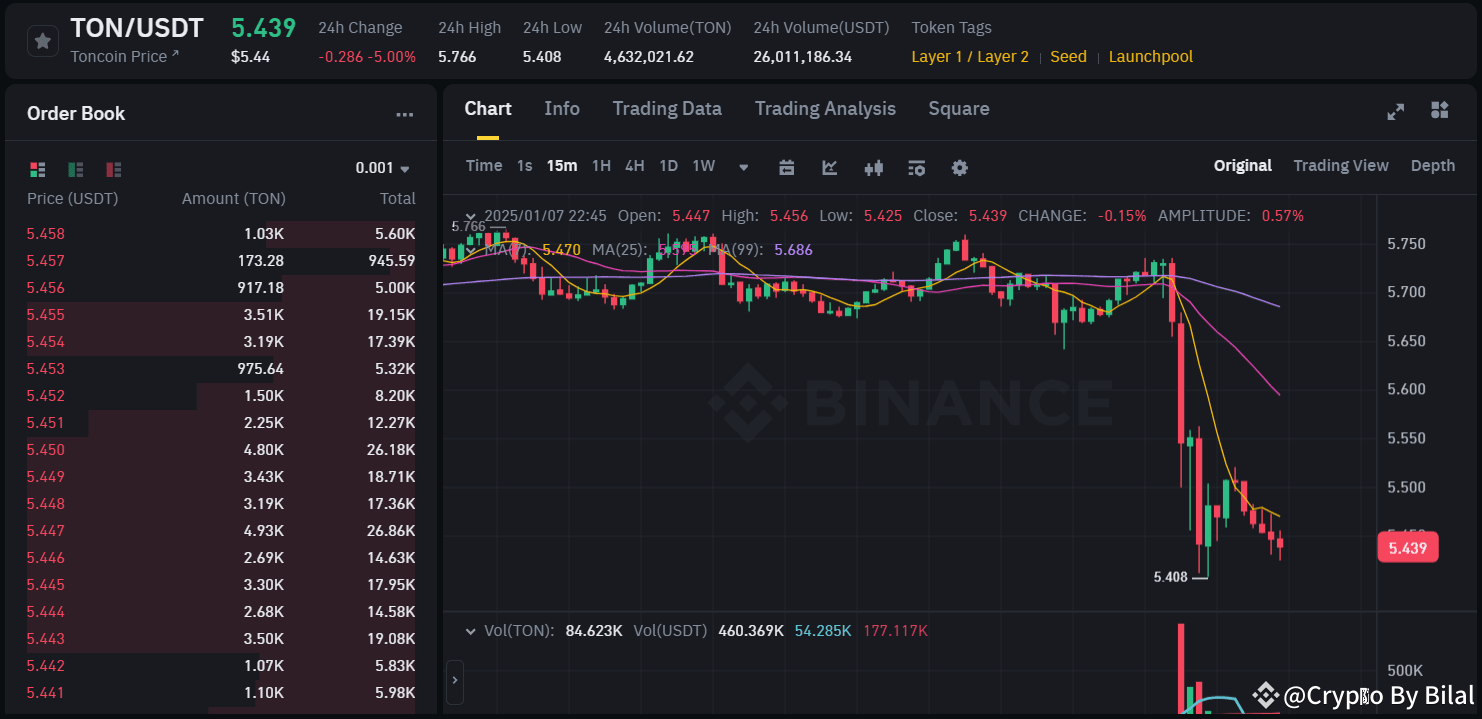Image resolution: width=1482 pixels, height=719 pixels.
Task: Select the sell-only order book view icon
Action: point(111,169)
